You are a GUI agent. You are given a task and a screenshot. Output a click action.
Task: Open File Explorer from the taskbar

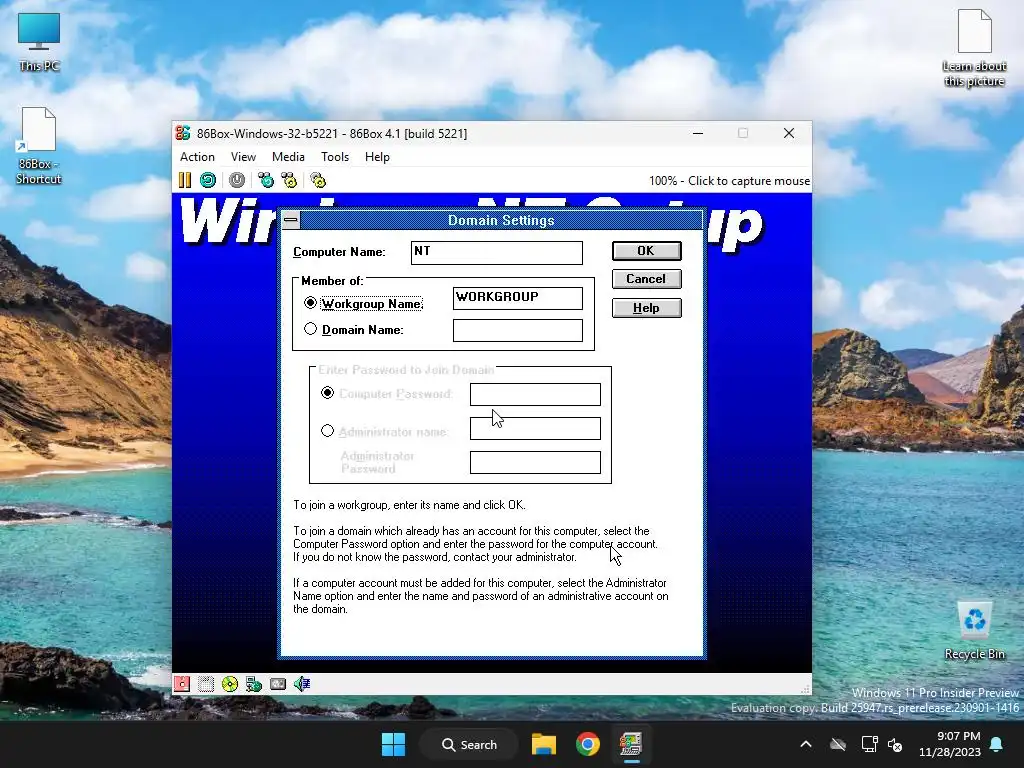[x=543, y=744]
